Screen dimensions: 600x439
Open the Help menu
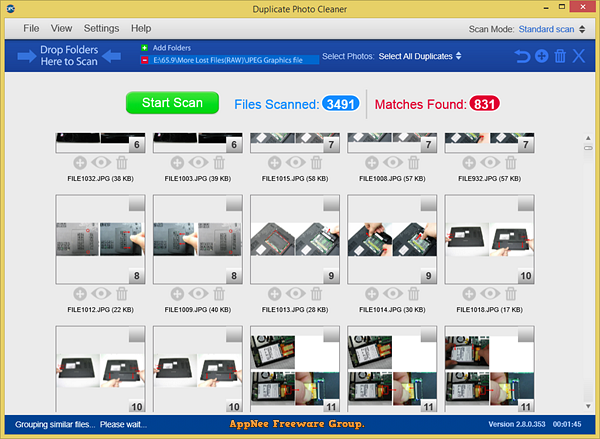[141, 28]
